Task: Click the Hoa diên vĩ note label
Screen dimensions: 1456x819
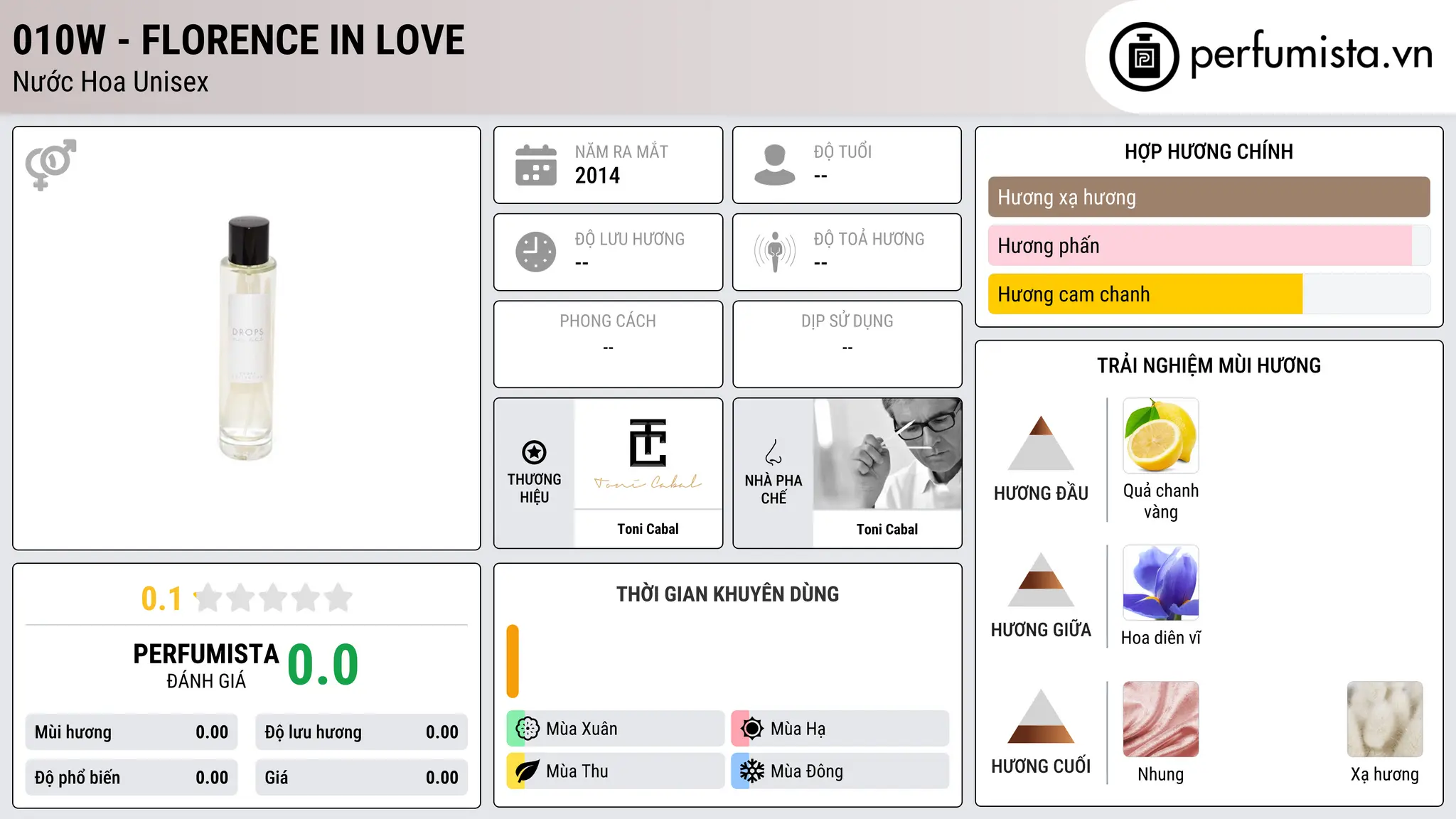Action: 1161,638
